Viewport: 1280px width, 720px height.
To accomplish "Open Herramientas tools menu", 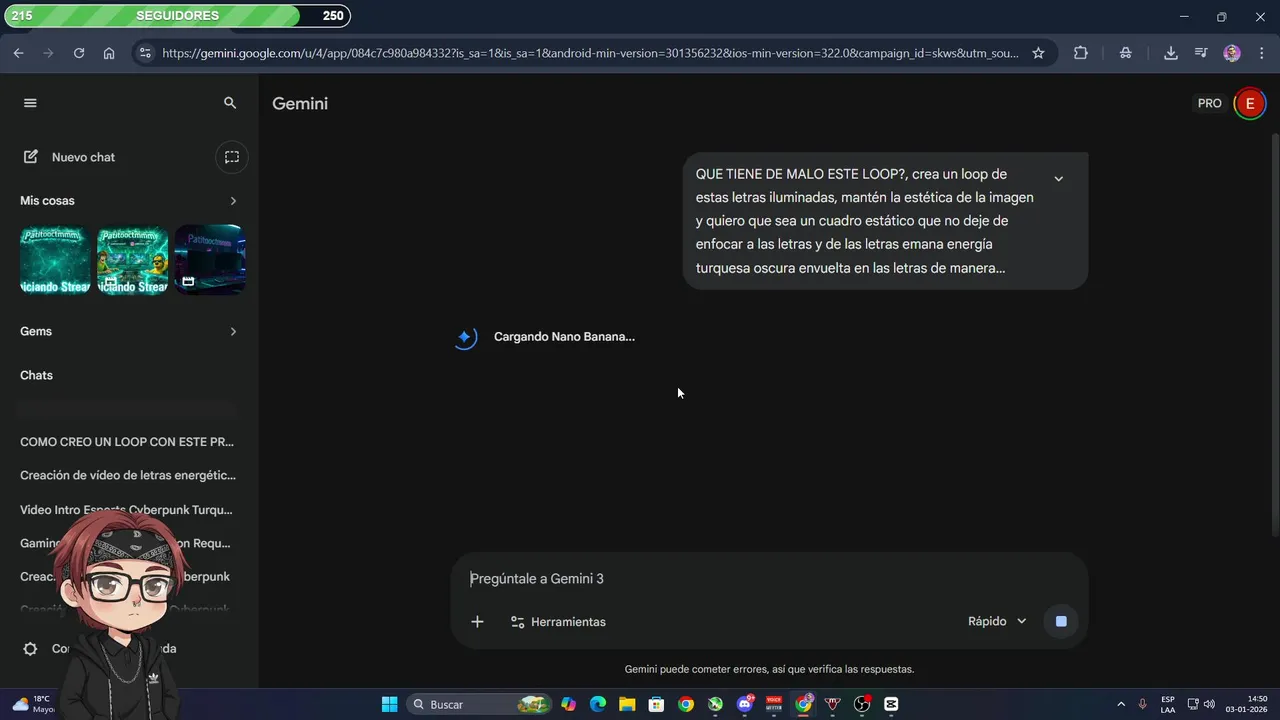I will coord(558,622).
